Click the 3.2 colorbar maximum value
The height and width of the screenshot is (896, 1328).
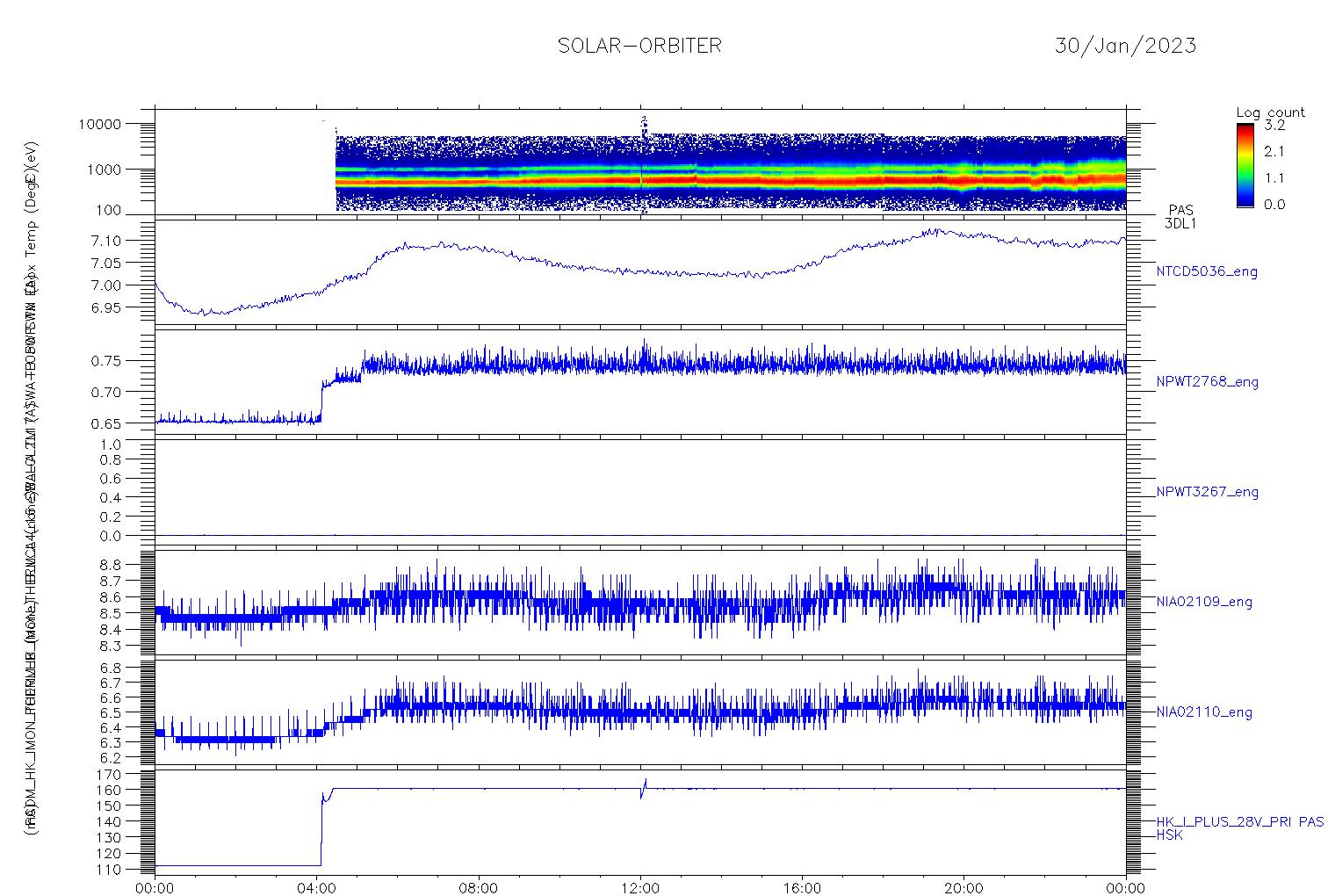[1274, 125]
